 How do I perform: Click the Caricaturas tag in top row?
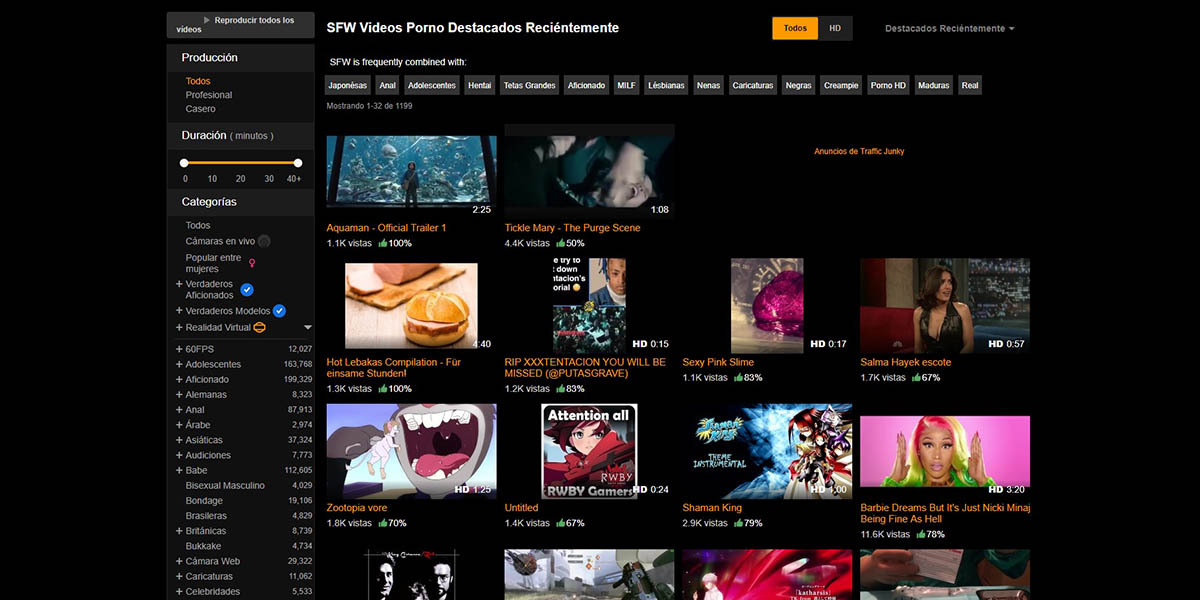(x=753, y=85)
